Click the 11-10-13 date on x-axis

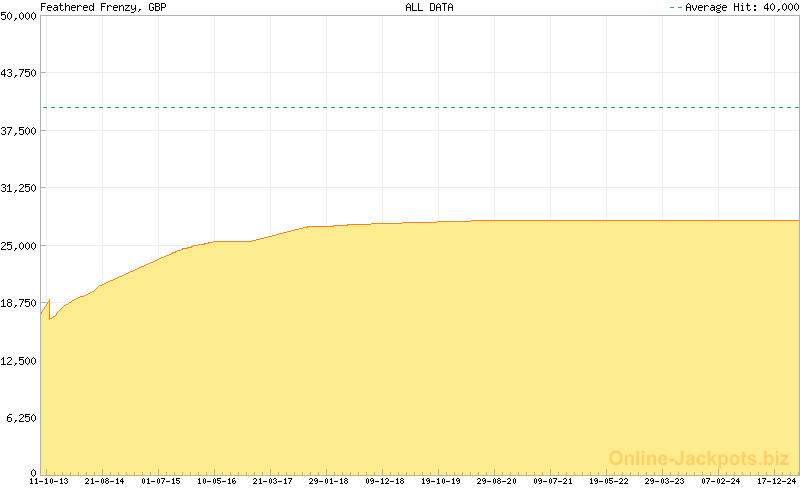tap(48, 481)
